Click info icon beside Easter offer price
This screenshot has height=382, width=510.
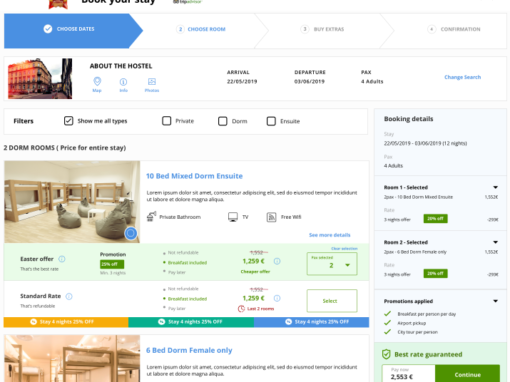277,261
